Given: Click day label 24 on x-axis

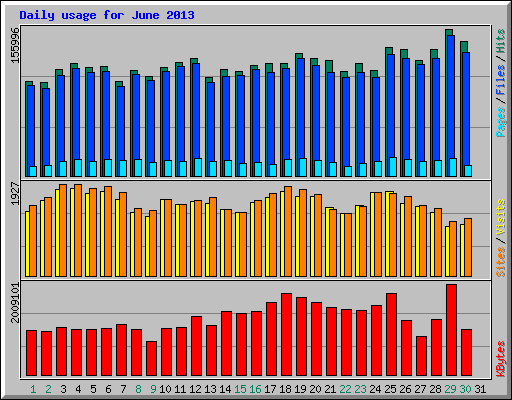Looking at the screenshot, I should [375, 389].
